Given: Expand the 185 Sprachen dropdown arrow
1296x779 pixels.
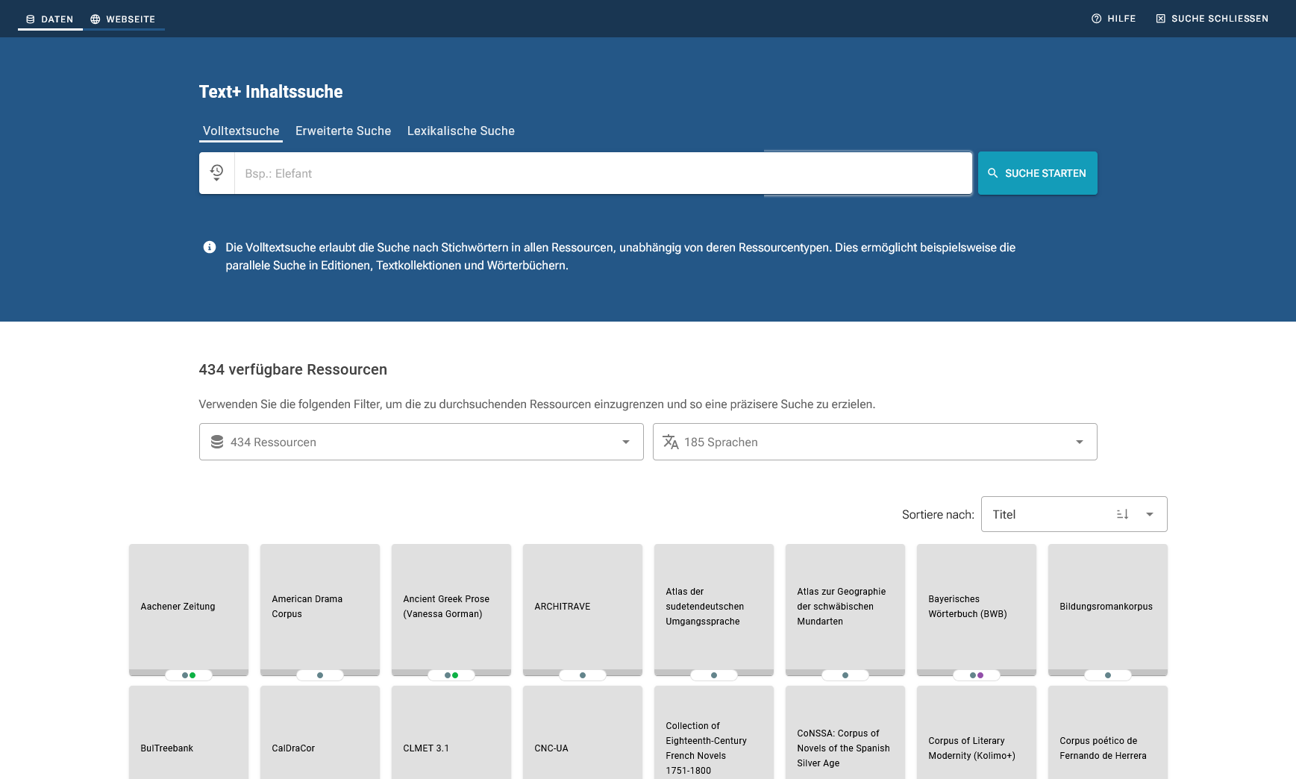Looking at the screenshot, I should [x=1080, y=442].
